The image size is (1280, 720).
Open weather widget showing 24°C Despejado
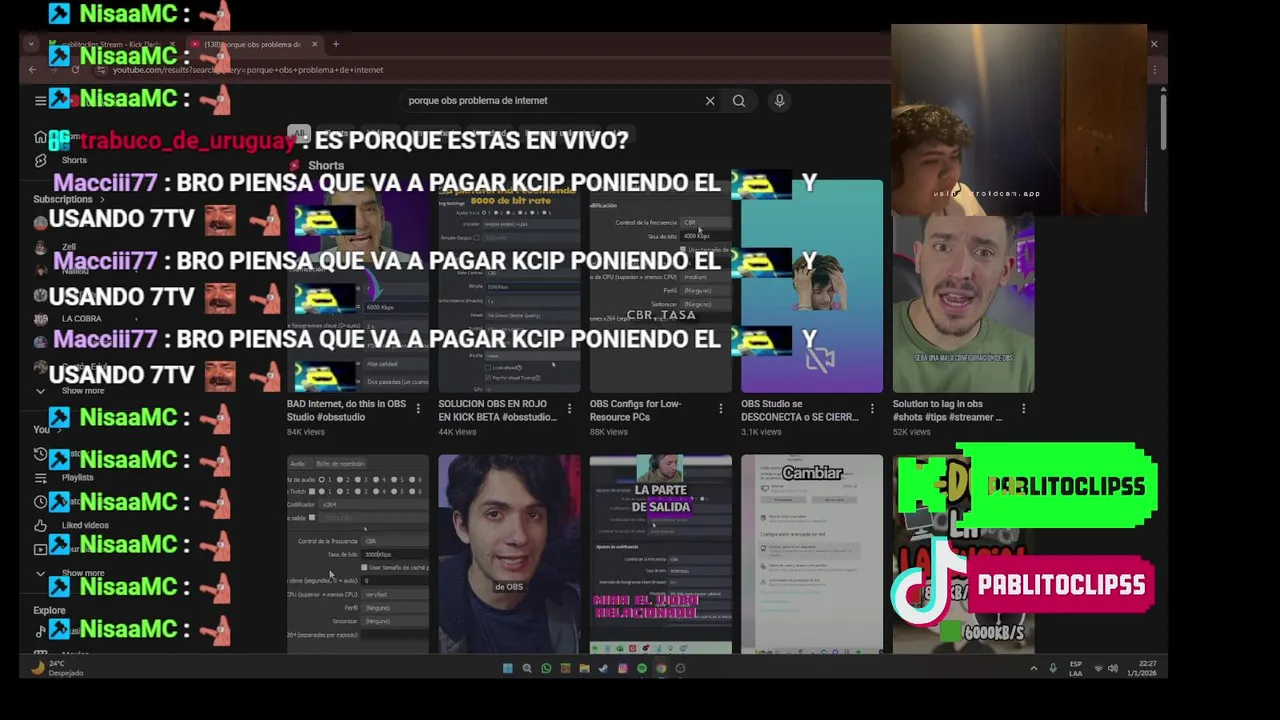[x=58, y=668]
